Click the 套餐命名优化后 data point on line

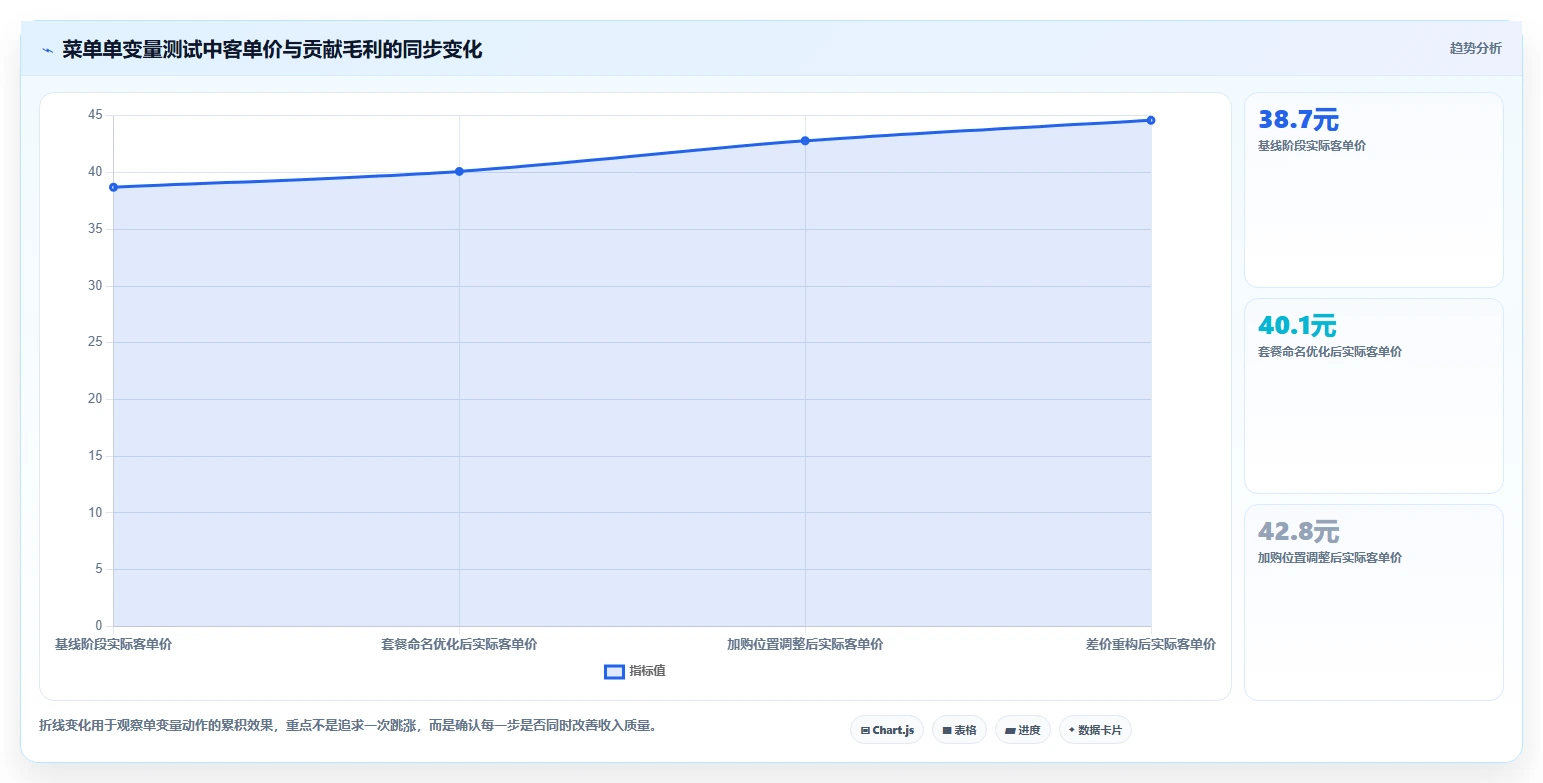click(x=459, y=171)
